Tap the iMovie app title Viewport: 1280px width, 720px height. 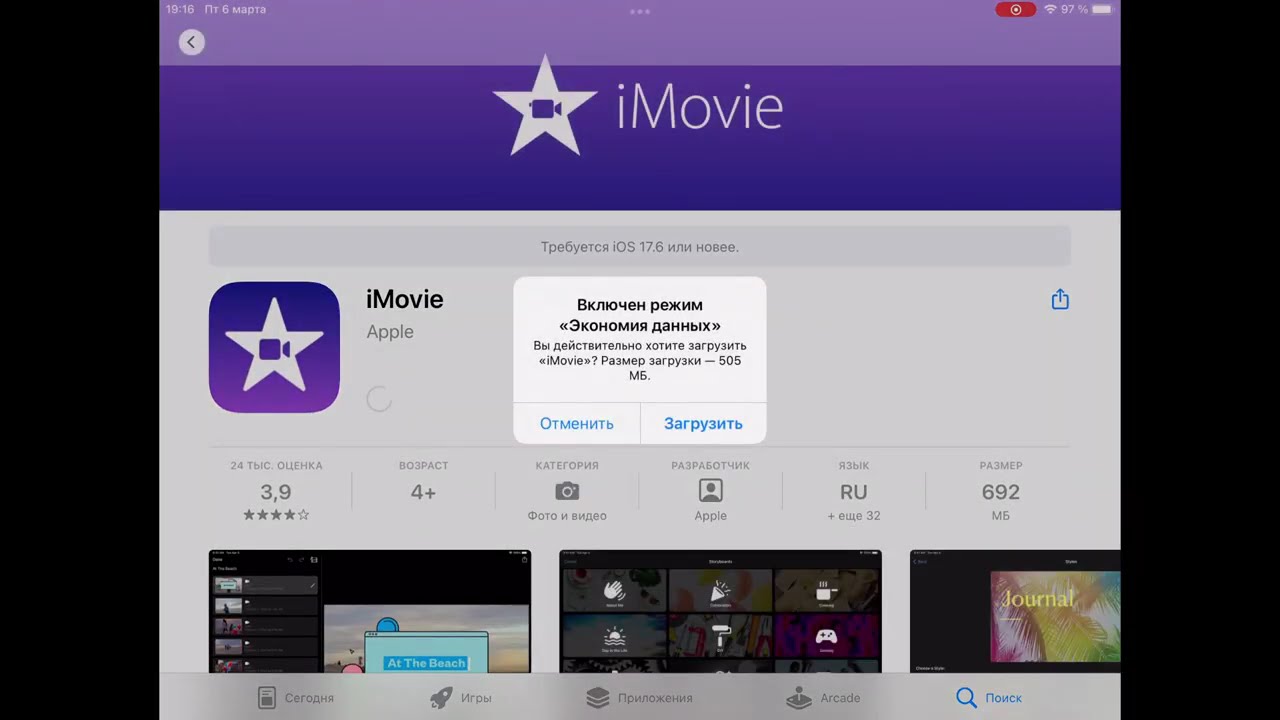tap(405, 299)
